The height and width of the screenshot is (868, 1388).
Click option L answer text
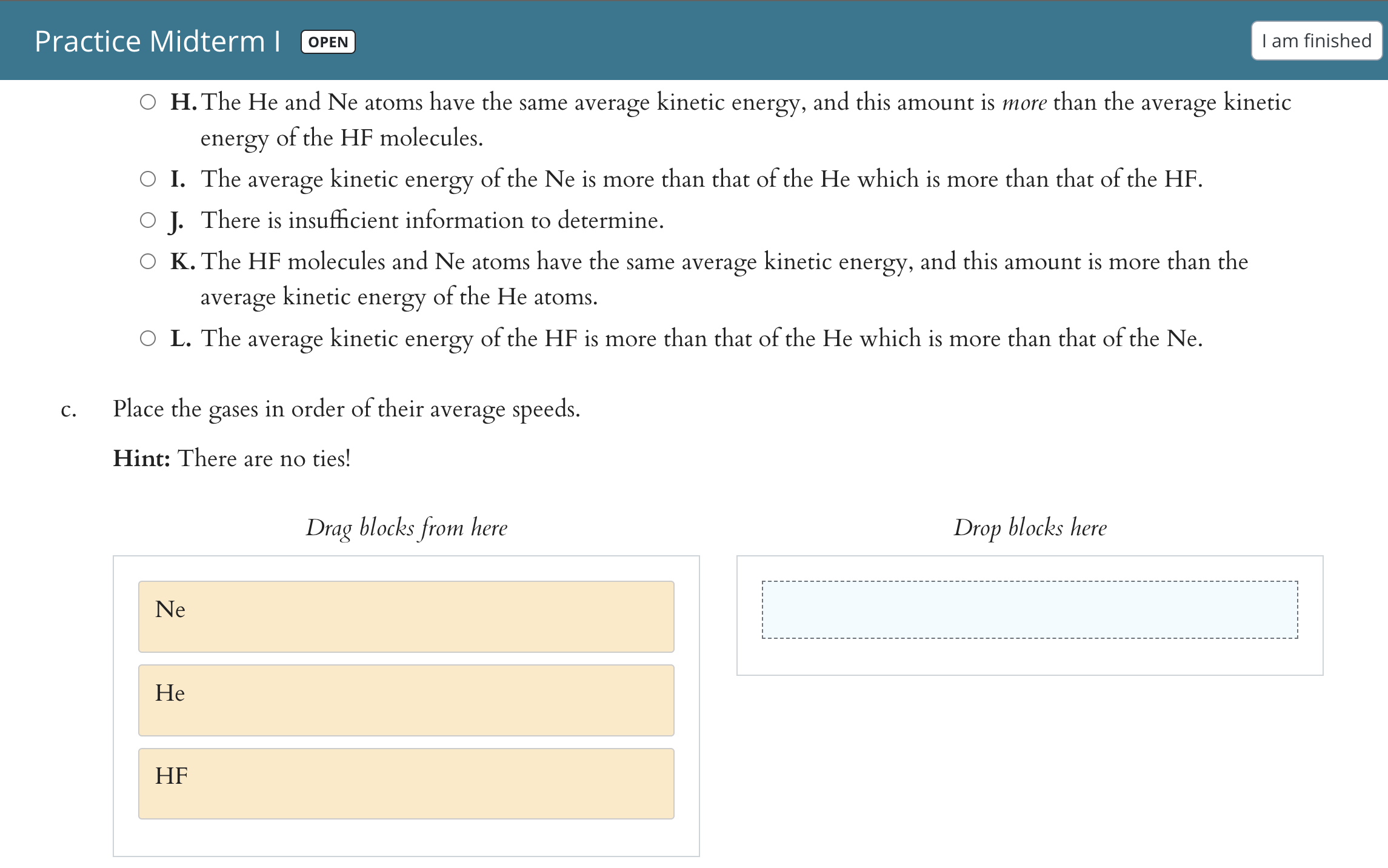tap(701, 338)
